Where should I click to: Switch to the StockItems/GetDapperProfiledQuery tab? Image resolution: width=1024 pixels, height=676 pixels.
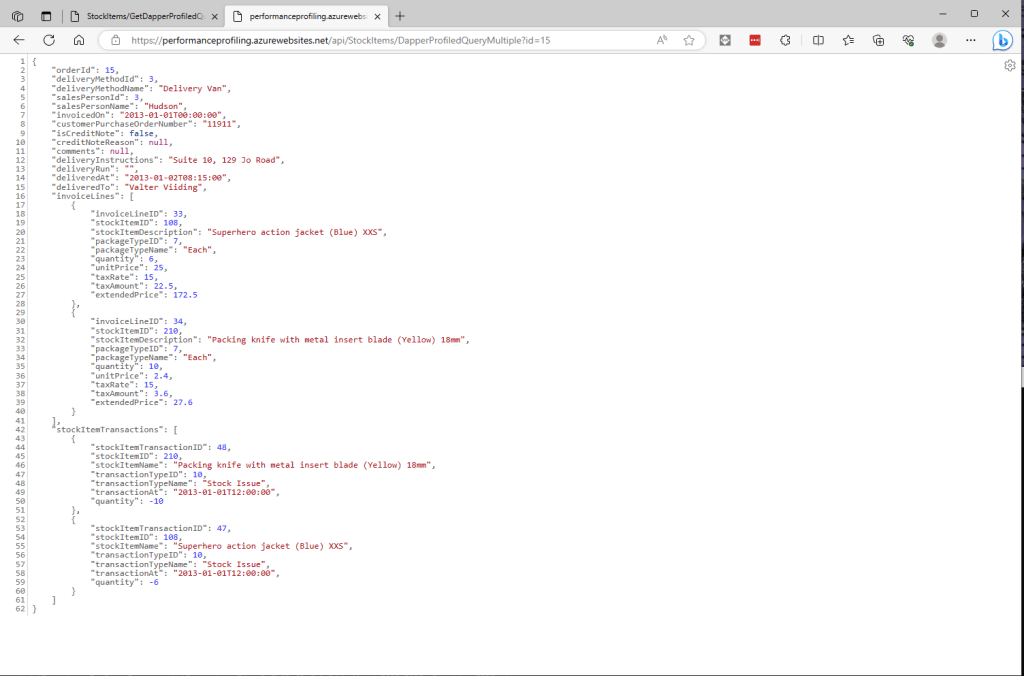point(141,16)
